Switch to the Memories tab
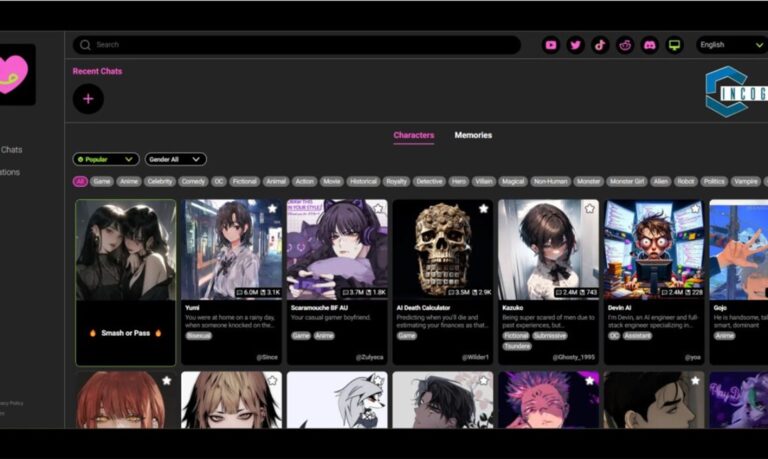This screenshot has width=768, height=459. [473, 135]
